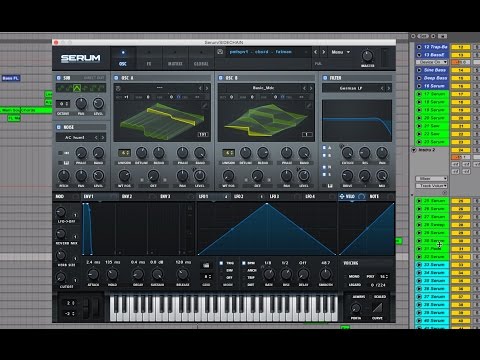Adjust the Master volume knob
480x360 pixels.
[x=367, y=56]
